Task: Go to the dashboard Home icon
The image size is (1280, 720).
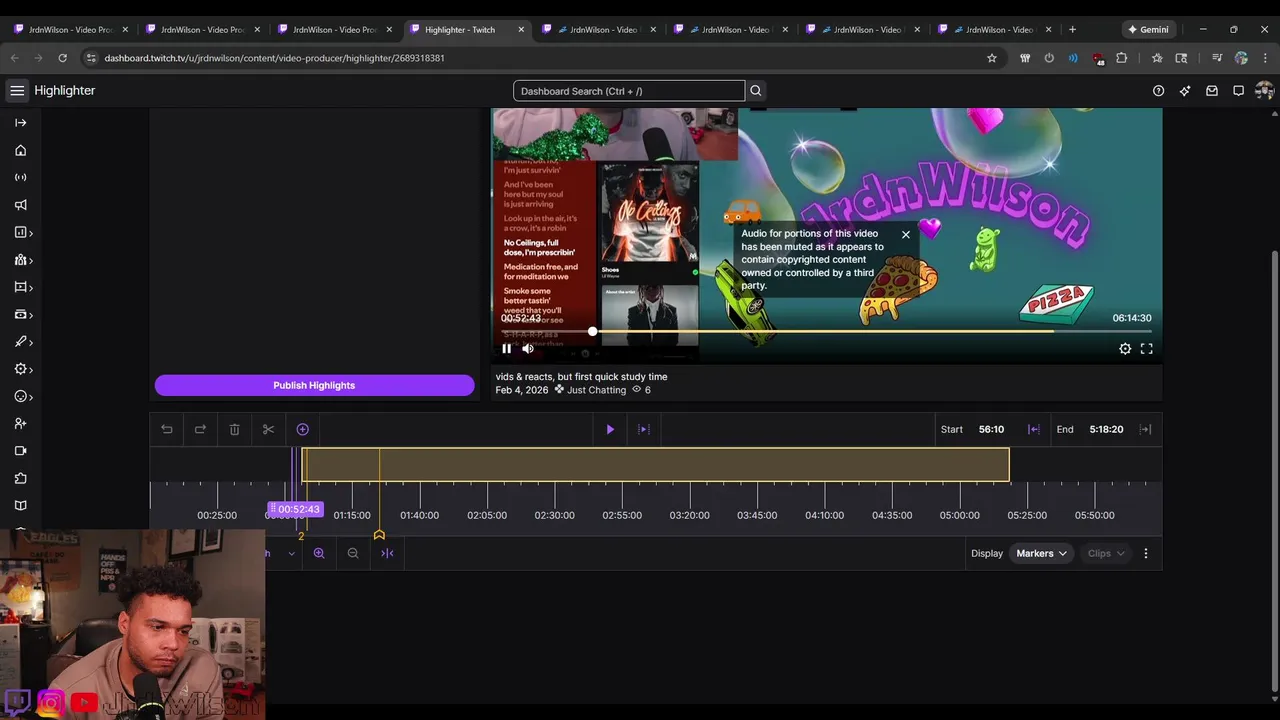Action: [20, 150]
